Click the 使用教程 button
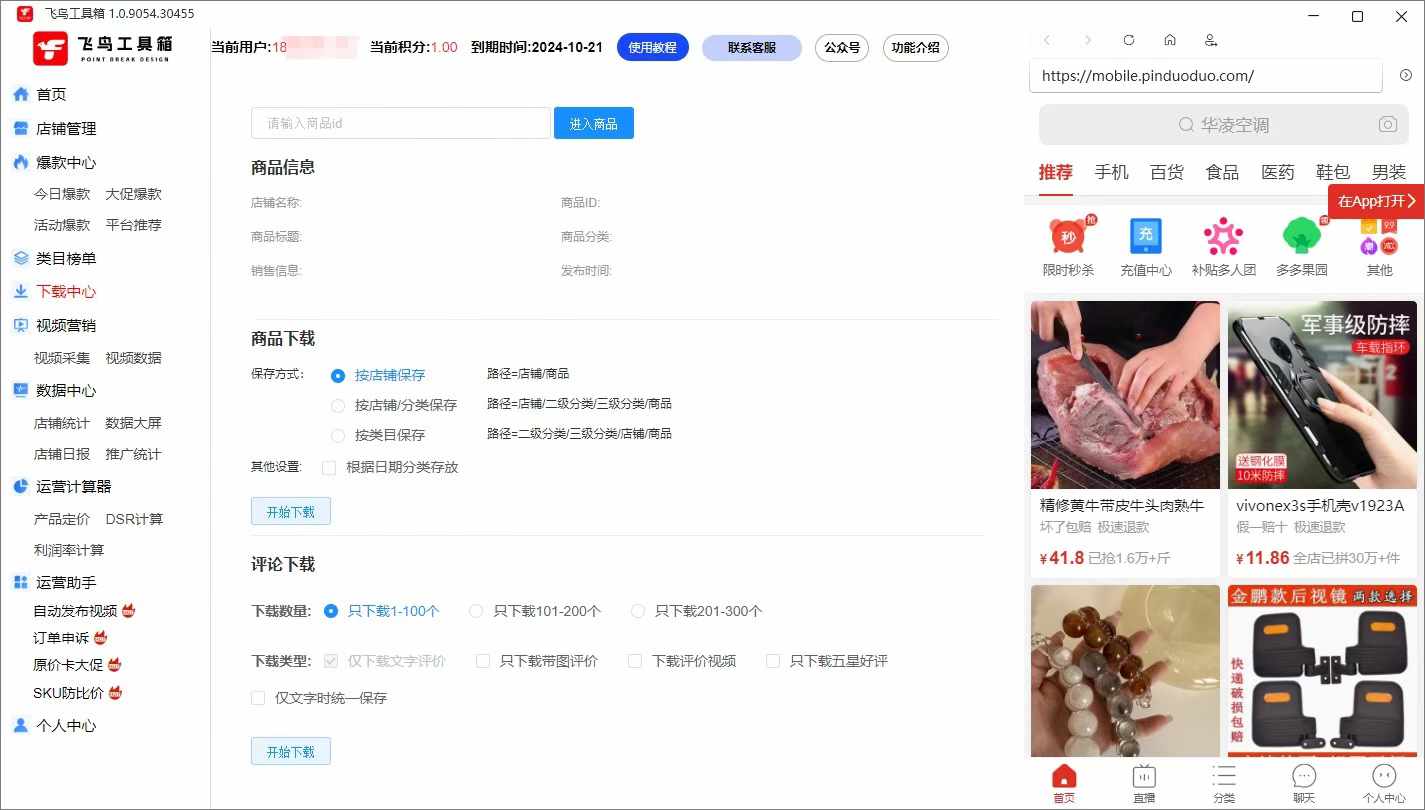This screenshot has height=810, width=1425. tap(652, 47)
